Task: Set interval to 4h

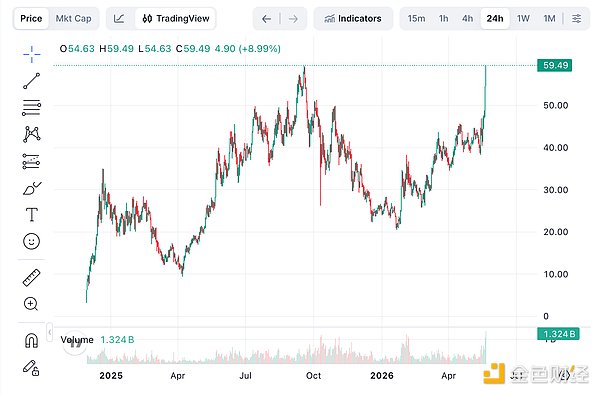Action: pyautogui.click(x=468, y=18)
